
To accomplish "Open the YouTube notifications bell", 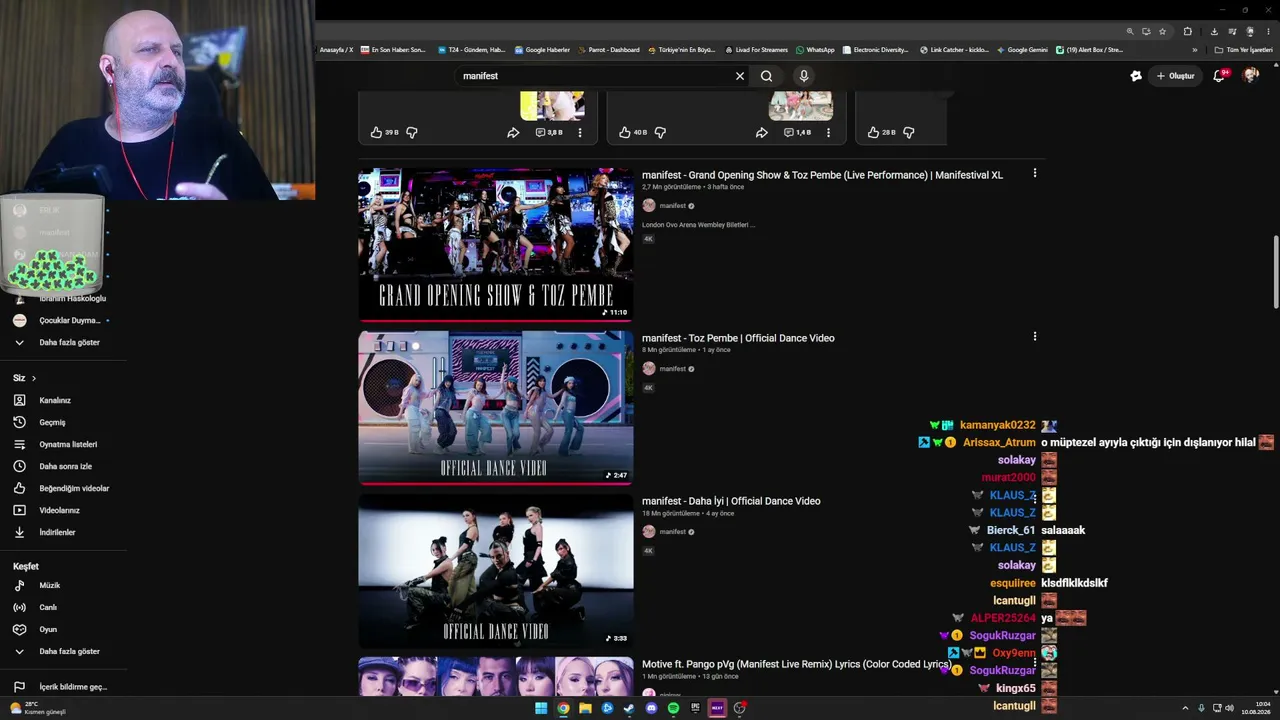I will (x=1219, y=76).
